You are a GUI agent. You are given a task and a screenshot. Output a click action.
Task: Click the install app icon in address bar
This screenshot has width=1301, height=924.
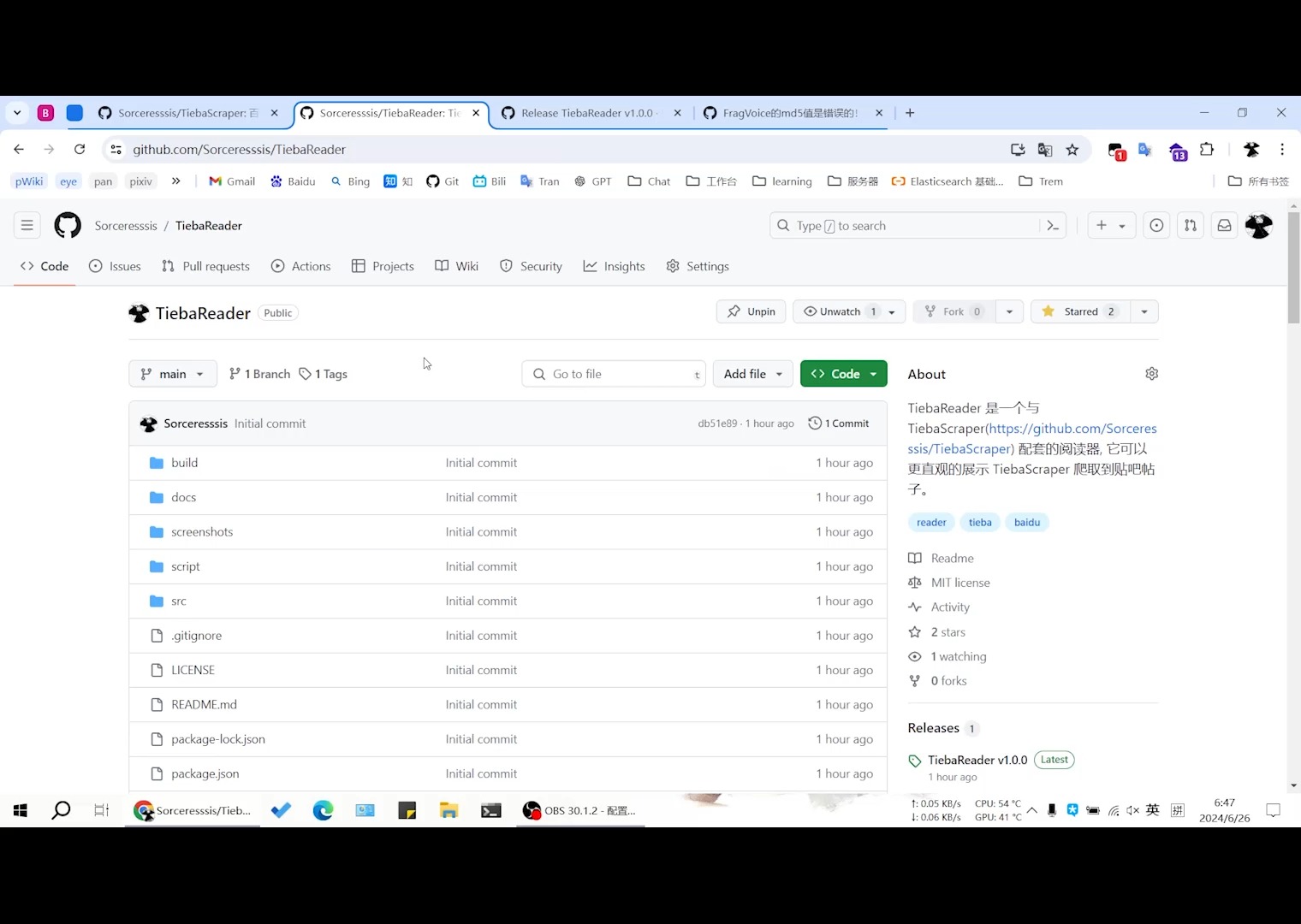(x=1018, y=150)
